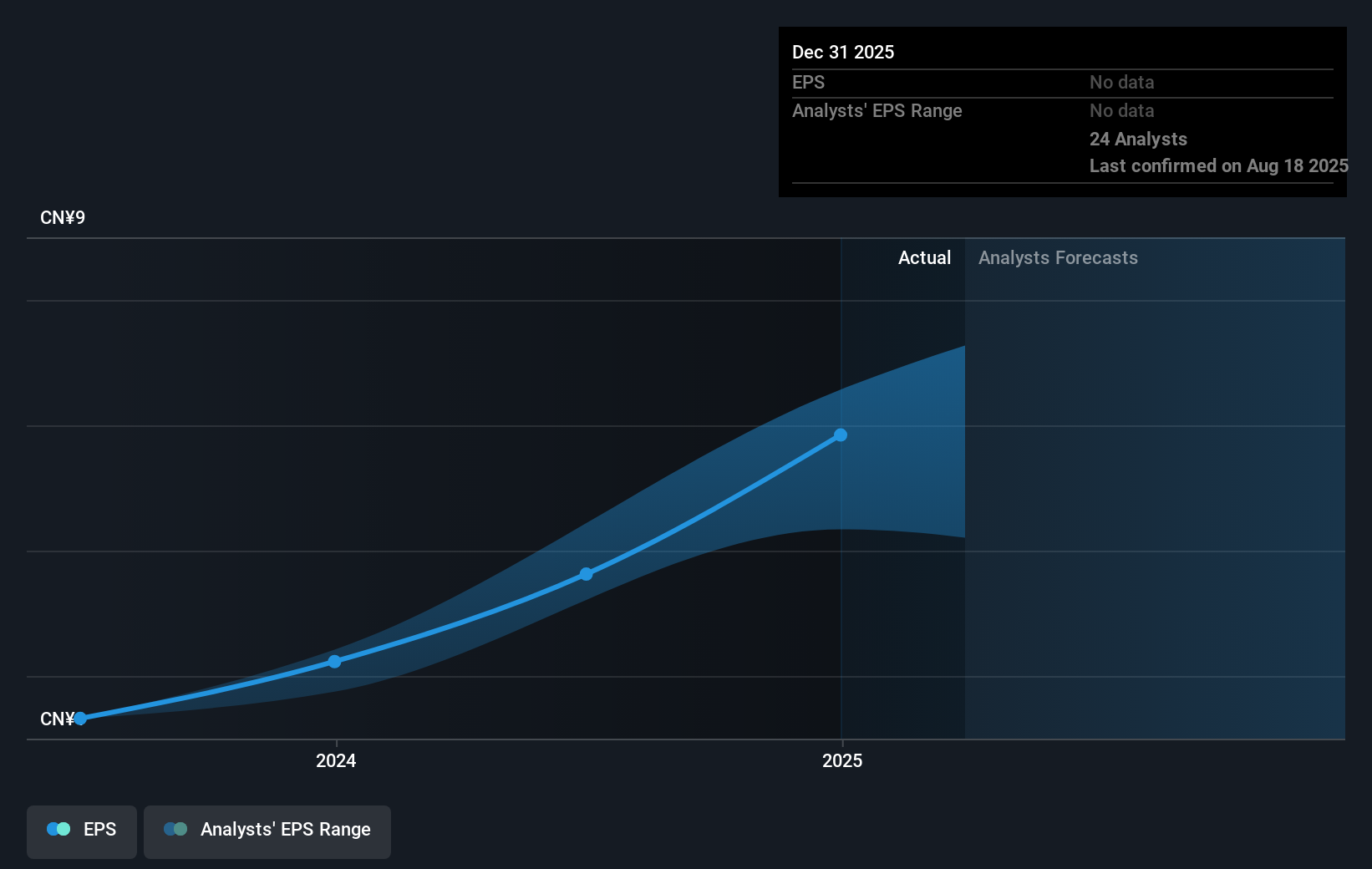The image size is (1372, 869).
Task: Open details for 24 Analysts entry
Action: click(x=1137, y=139)
